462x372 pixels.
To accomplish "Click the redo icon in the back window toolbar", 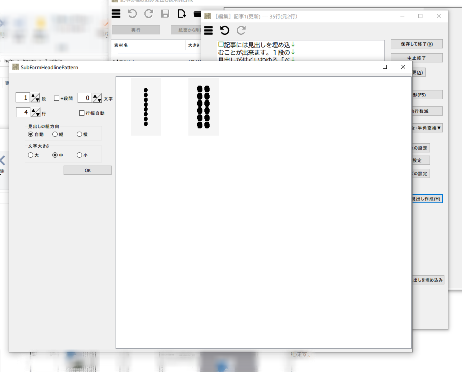I will click(149, 14).
